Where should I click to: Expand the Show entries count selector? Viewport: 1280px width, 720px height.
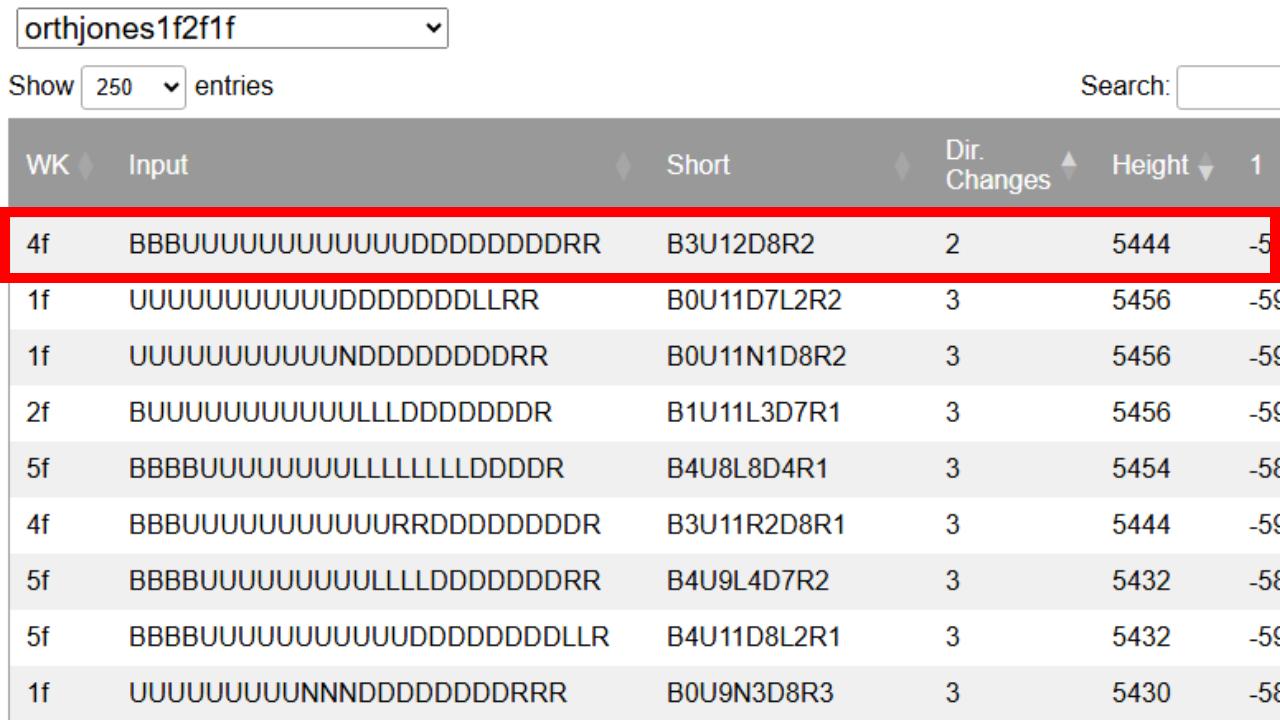[x=133, y=87]
